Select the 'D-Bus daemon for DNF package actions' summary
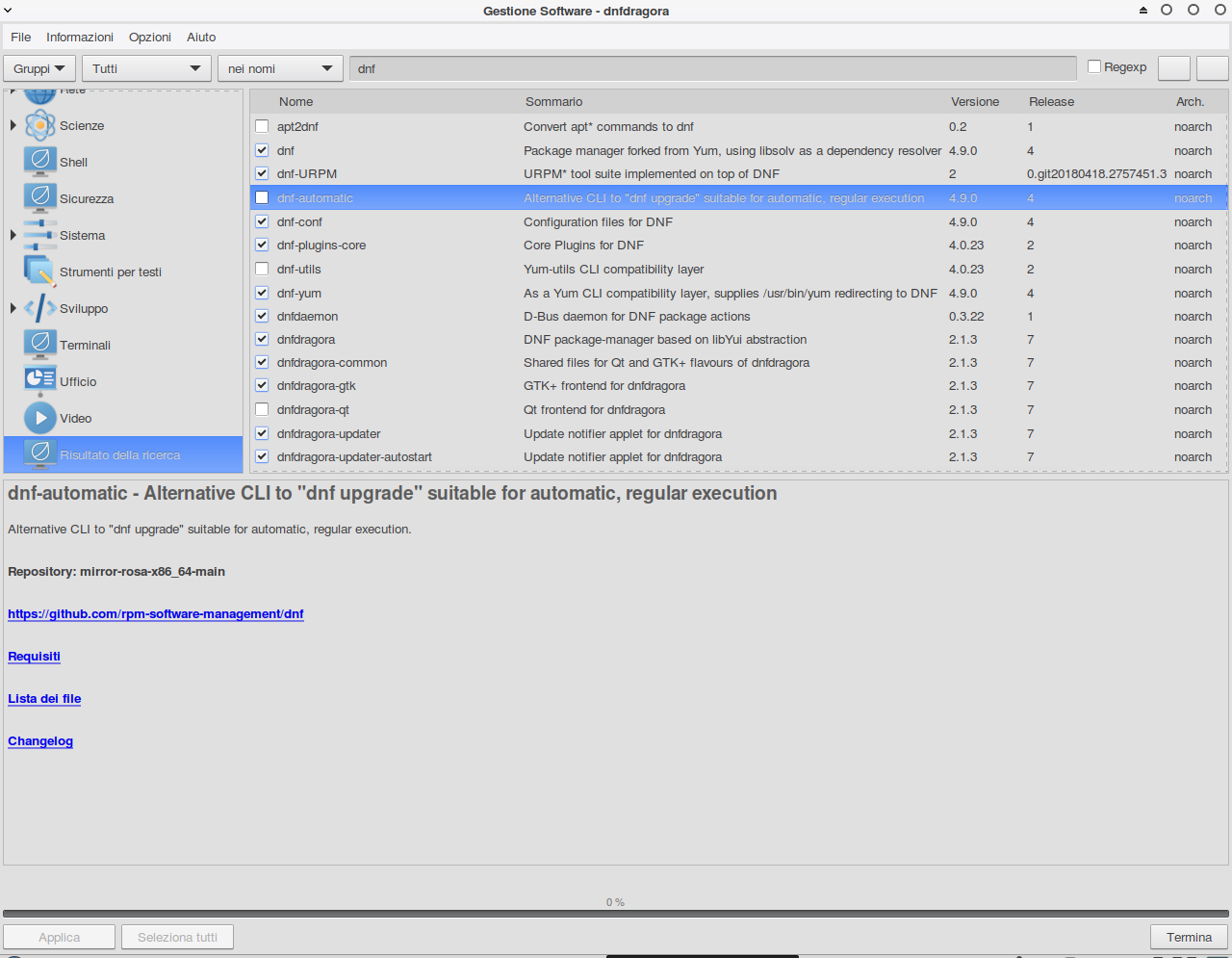This screenshot has height=958, width=1232. [636, 316]
